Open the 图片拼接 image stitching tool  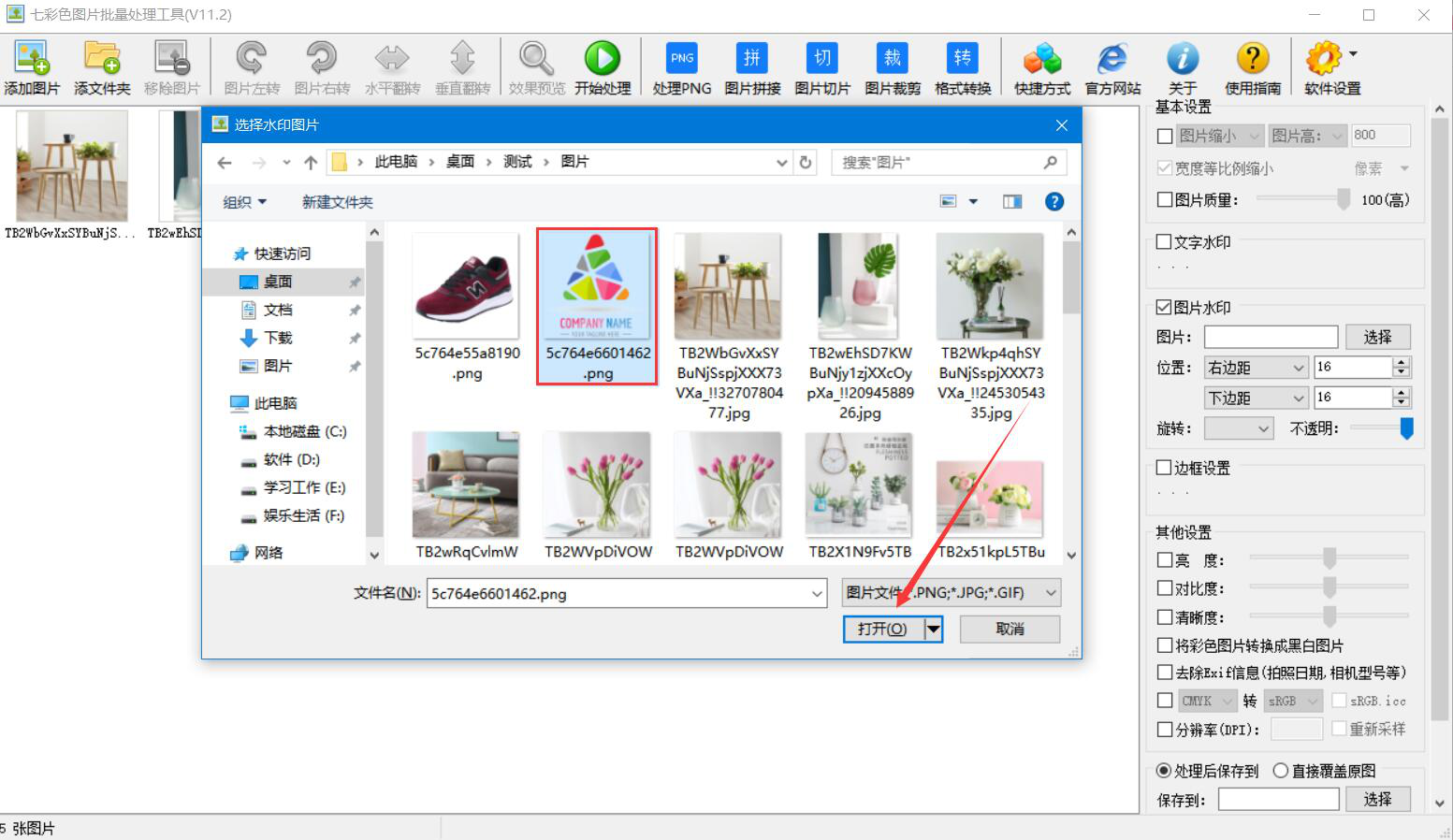tap(752, 67)
